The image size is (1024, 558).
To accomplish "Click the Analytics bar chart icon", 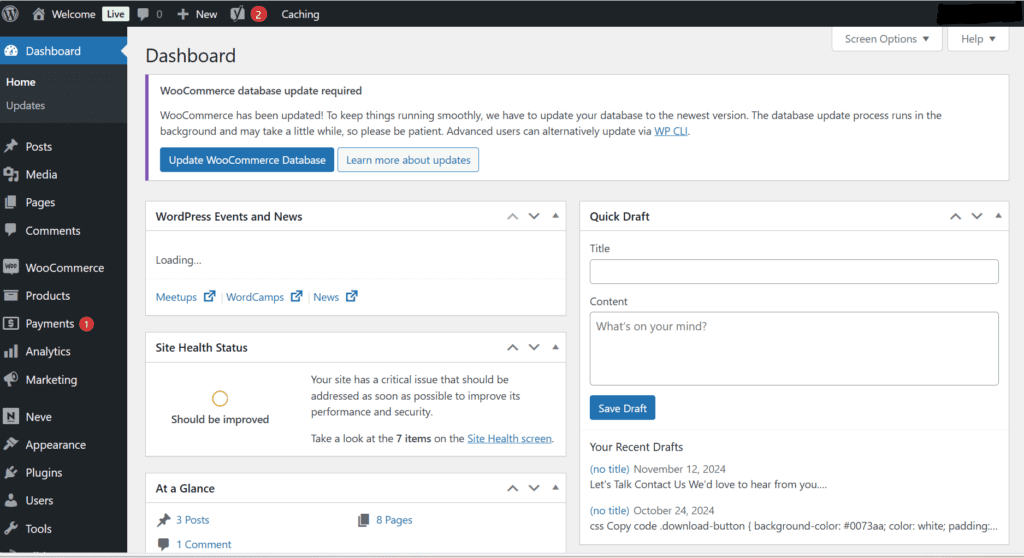I will [x=11, y=352].
